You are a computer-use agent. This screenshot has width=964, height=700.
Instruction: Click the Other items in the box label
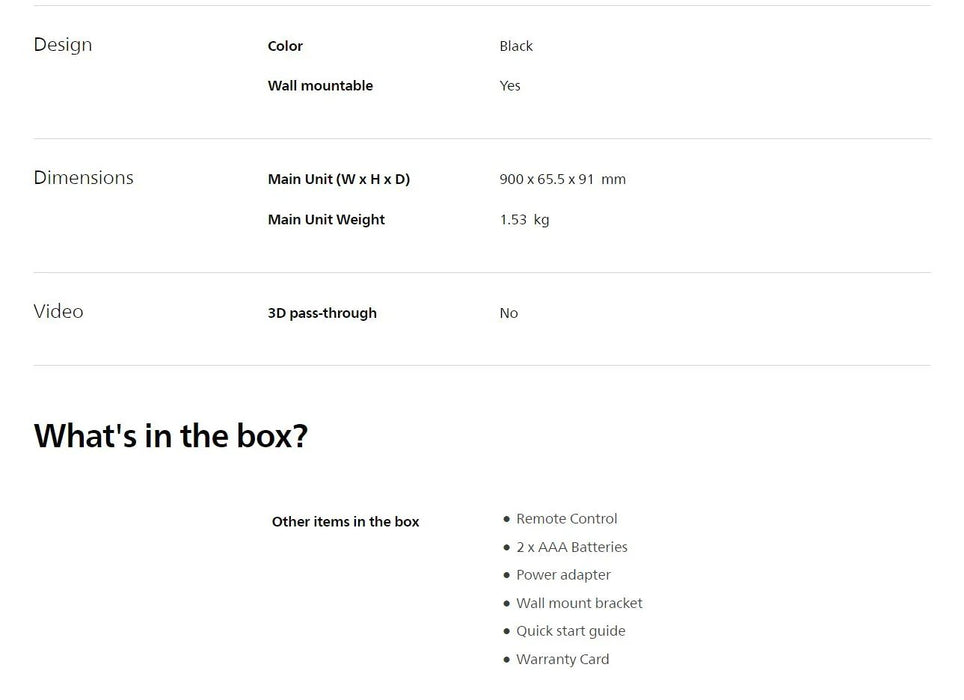345,522
